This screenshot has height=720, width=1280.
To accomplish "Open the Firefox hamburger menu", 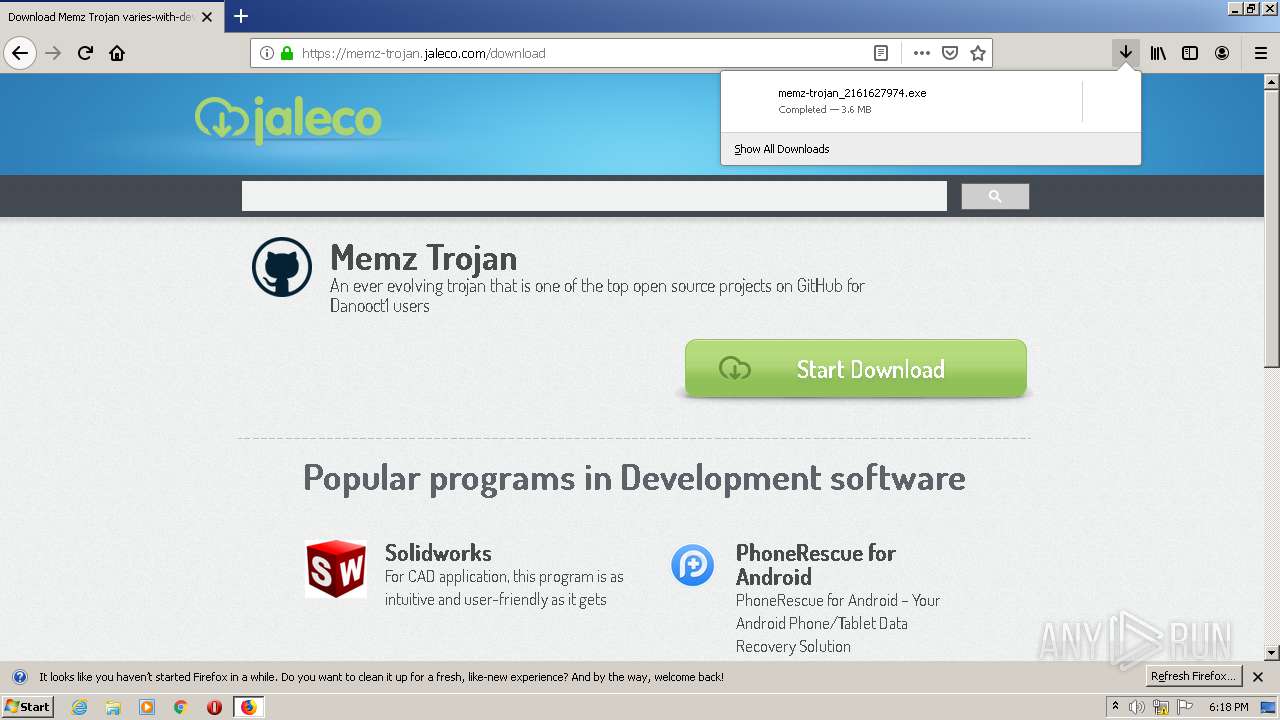I will pos(1260,53).
